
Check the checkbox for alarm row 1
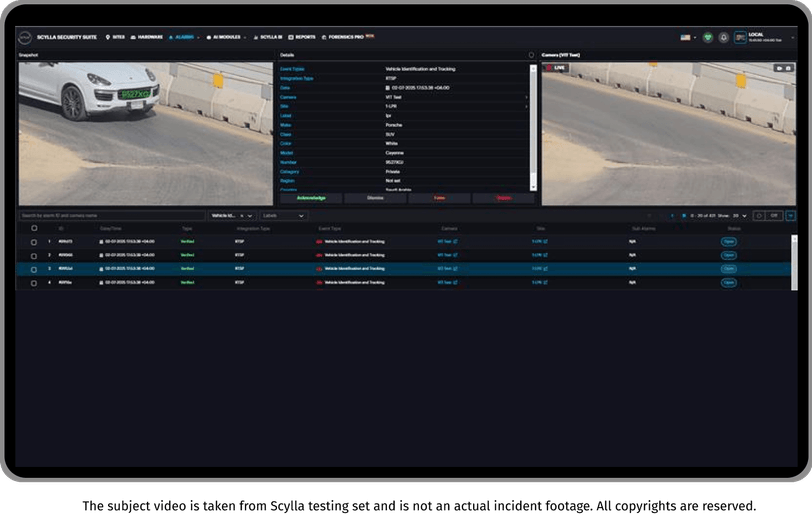click(x=34, y=242)
